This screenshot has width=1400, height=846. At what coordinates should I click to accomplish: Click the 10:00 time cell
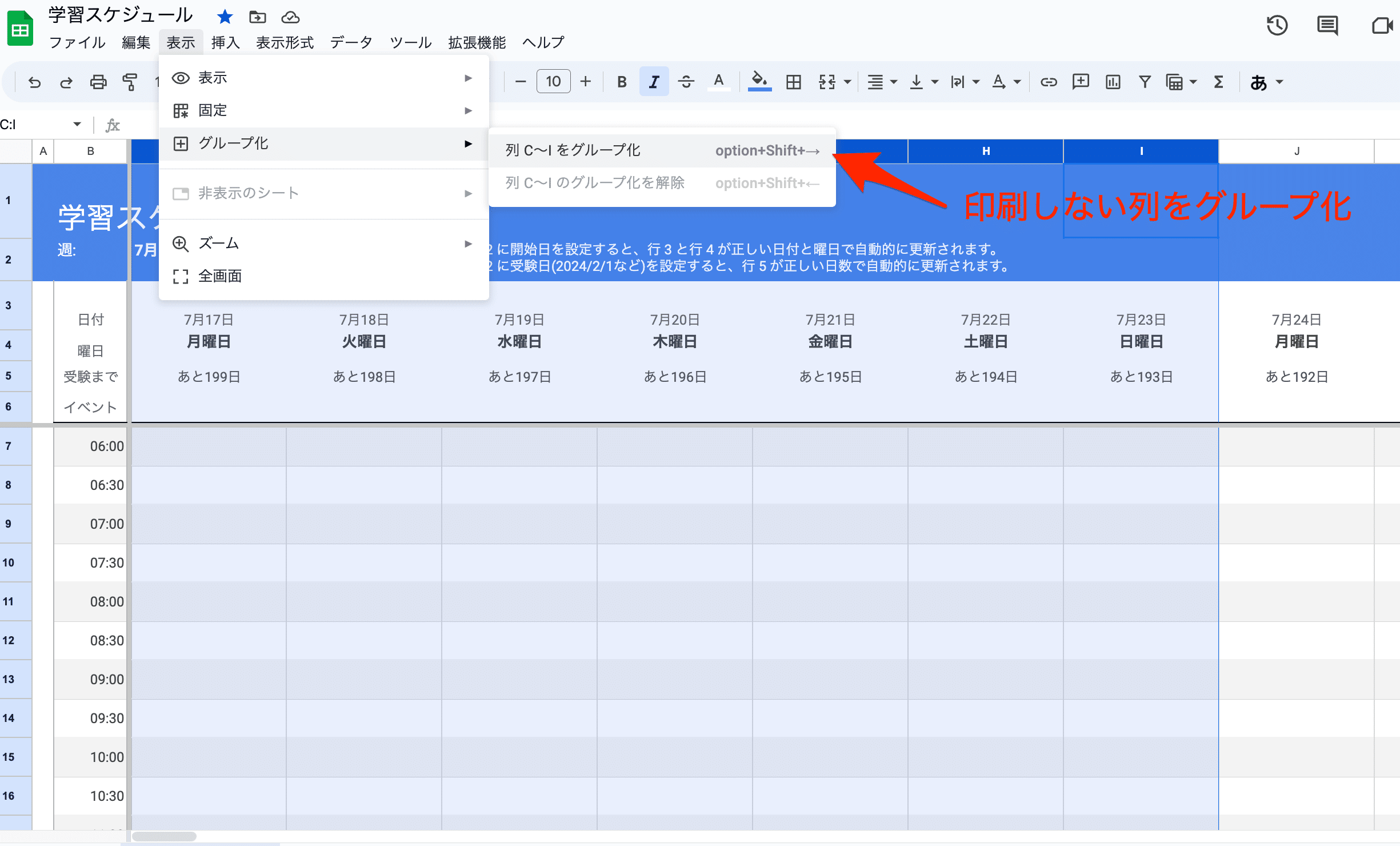[90, 757]
